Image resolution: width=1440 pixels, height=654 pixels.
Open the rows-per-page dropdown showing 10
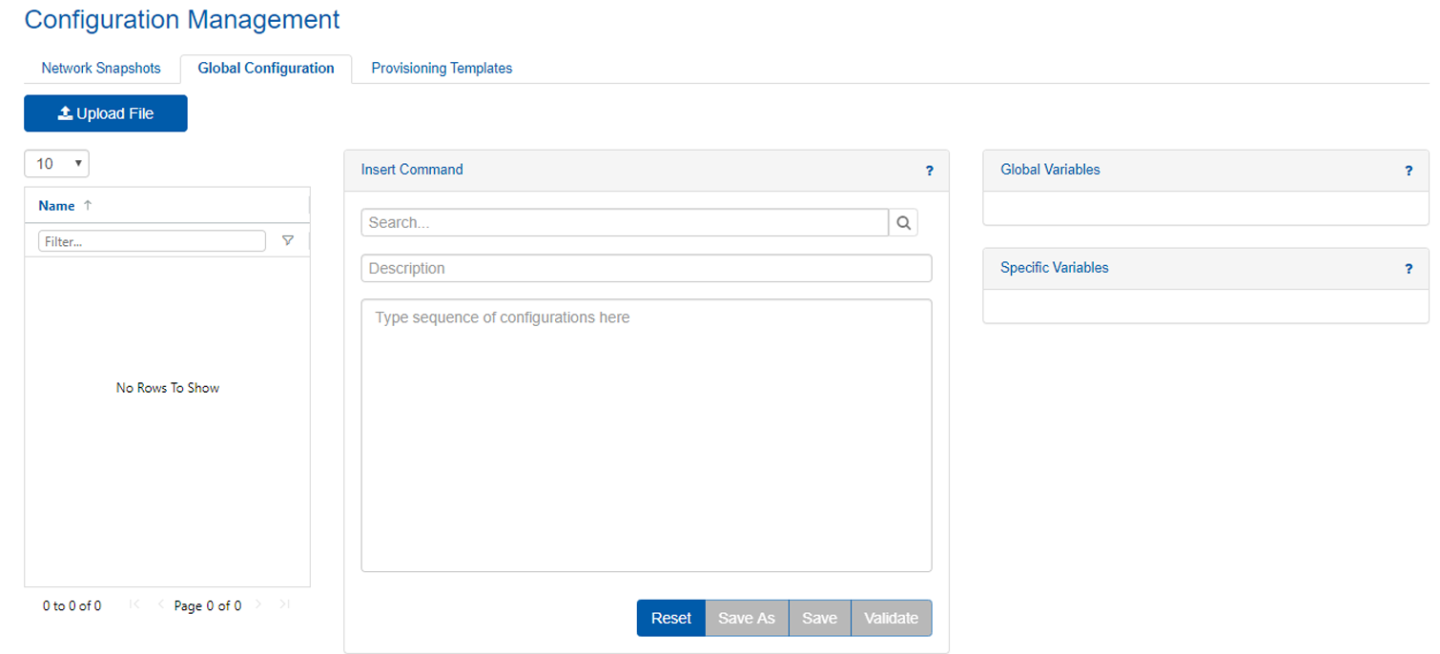pos(57,164)
